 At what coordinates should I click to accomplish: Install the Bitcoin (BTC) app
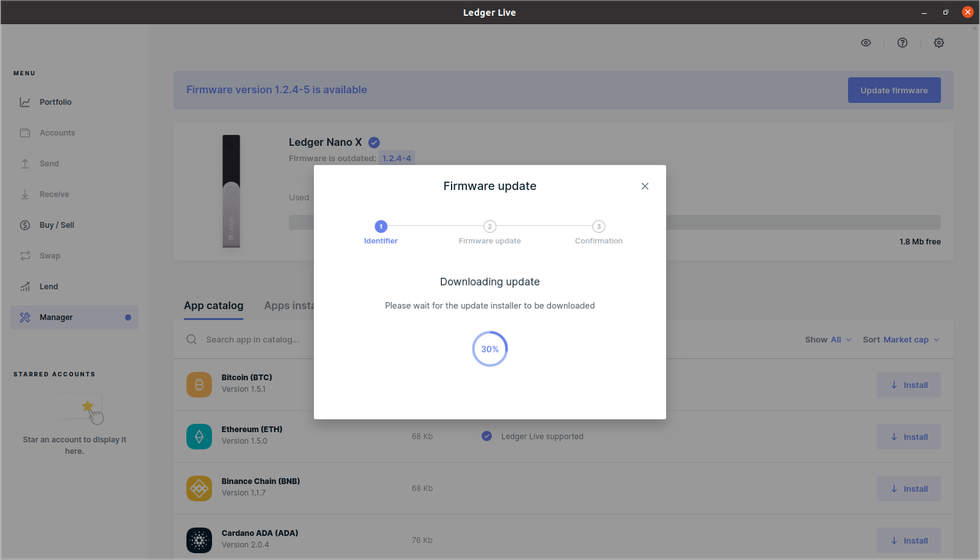tap(908, 385)
